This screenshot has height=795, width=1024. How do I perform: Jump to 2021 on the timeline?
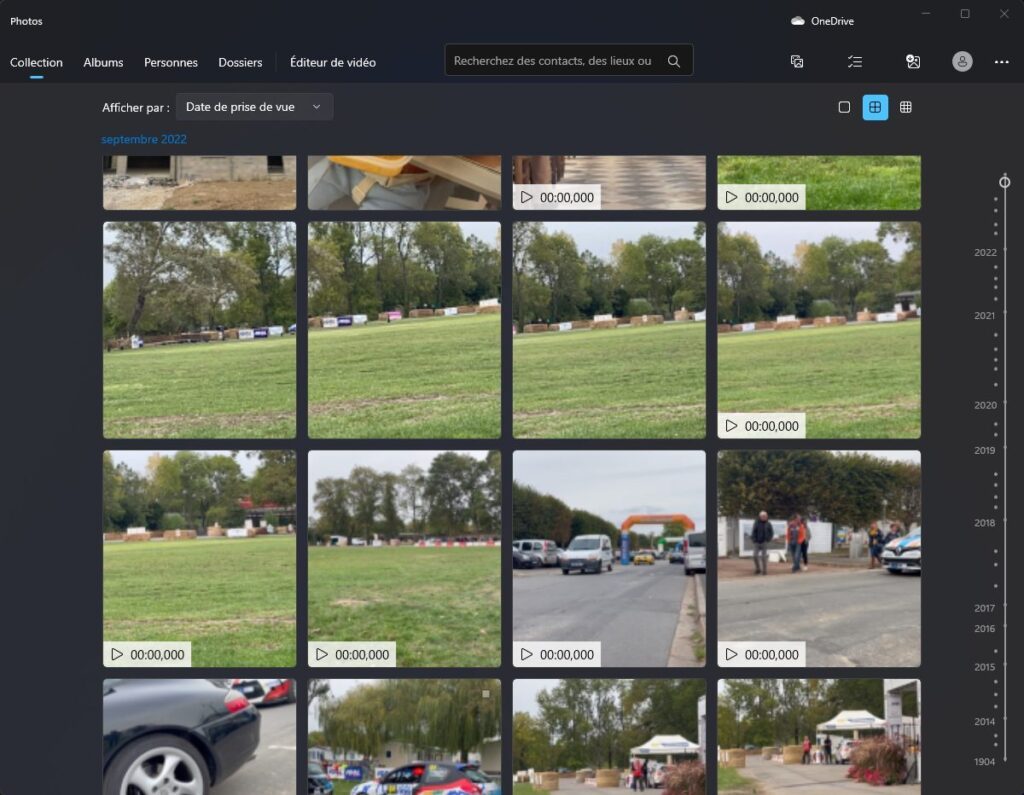pos(985,316)
